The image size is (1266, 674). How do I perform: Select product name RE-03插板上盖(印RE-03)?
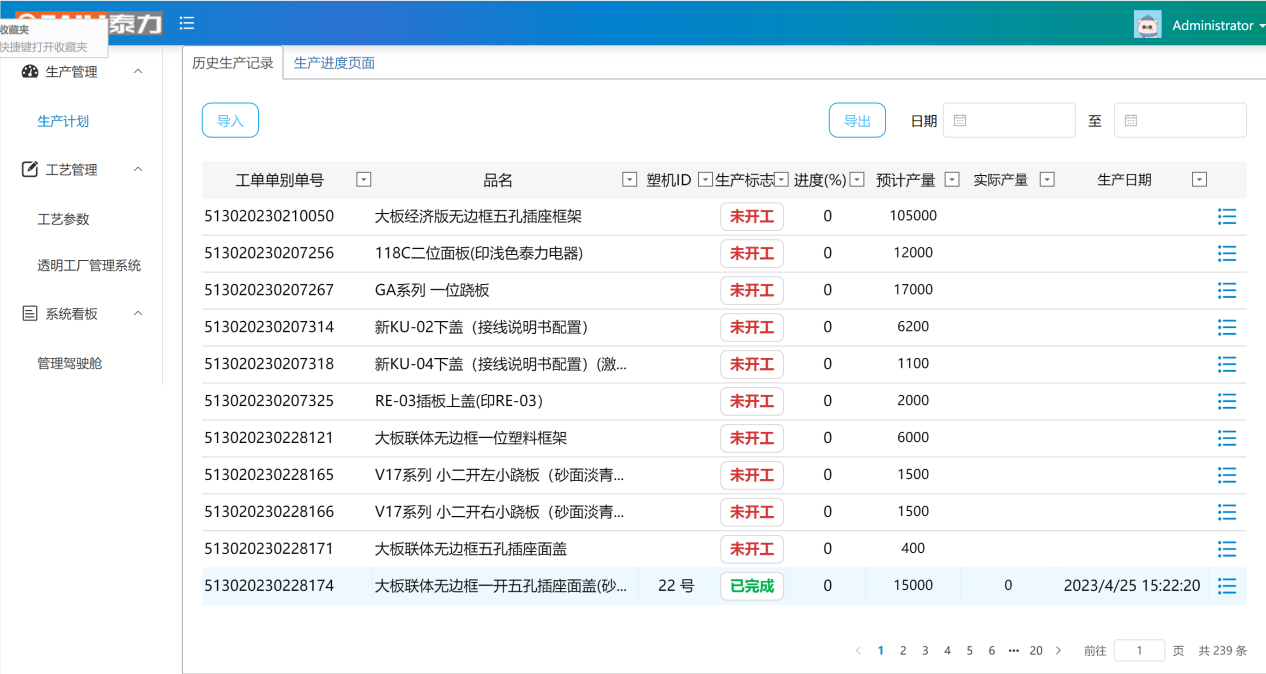(459, 401)
